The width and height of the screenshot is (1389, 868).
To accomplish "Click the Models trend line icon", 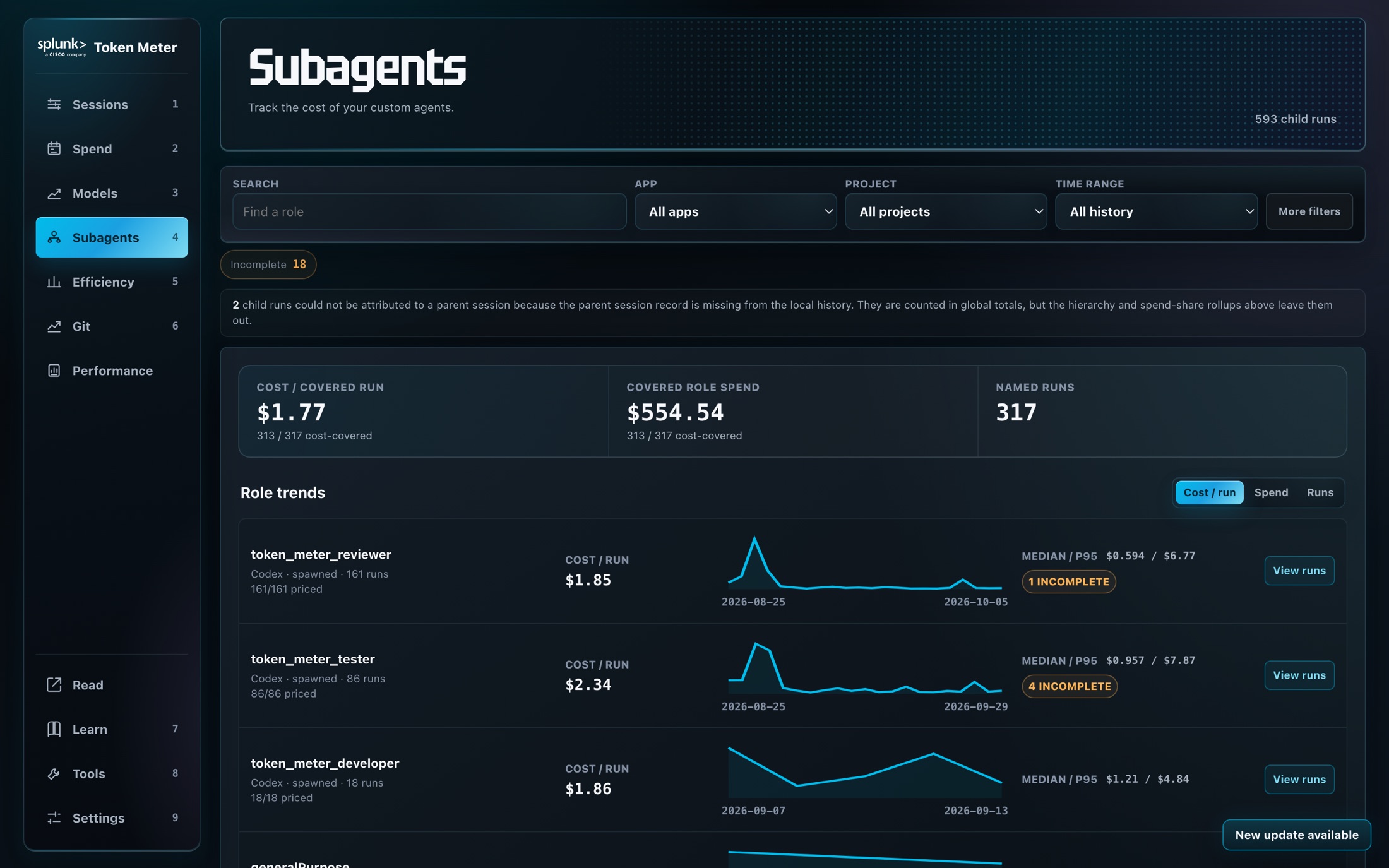I will [54, 193].
